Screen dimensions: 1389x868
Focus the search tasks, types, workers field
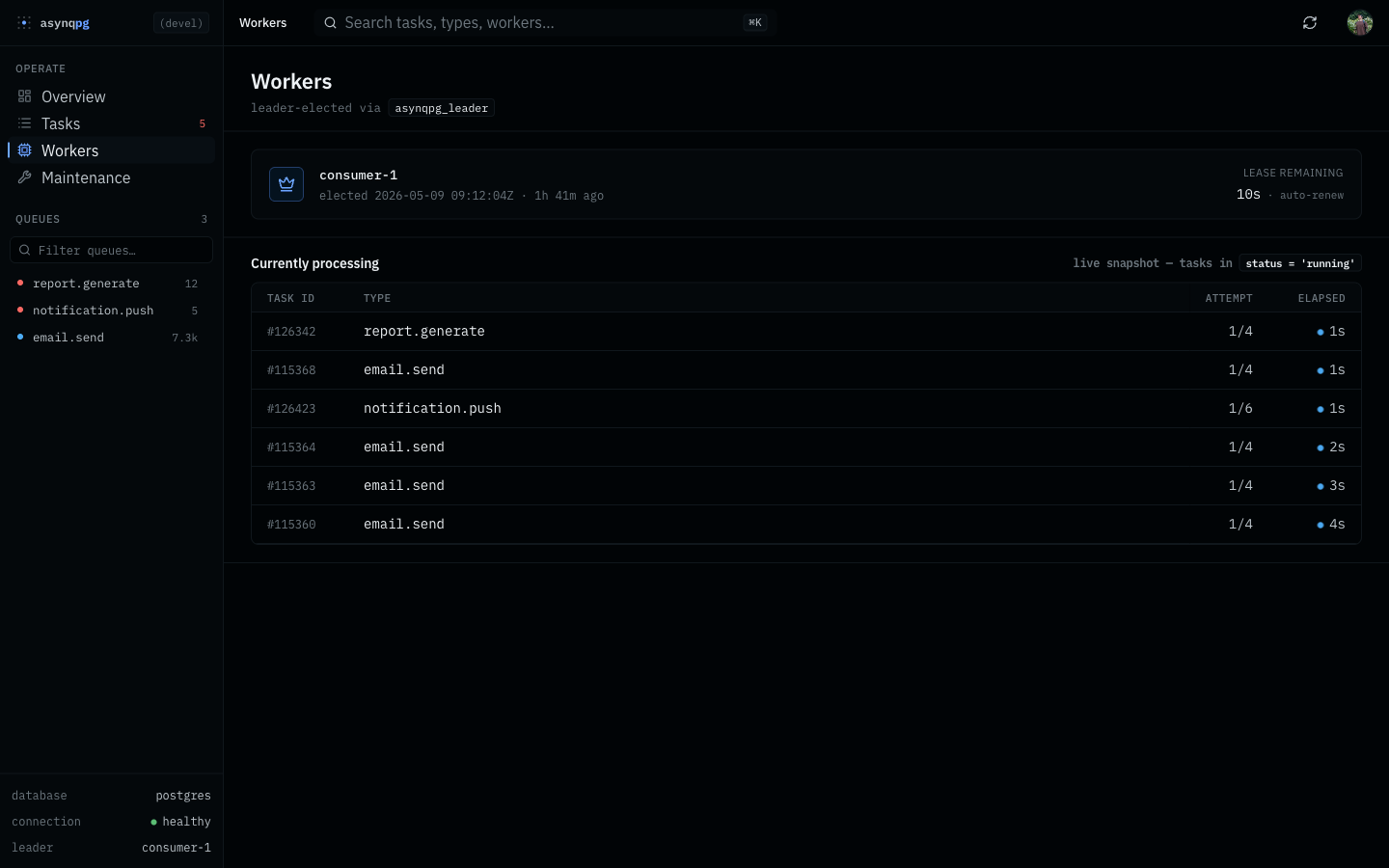point(545,22)
